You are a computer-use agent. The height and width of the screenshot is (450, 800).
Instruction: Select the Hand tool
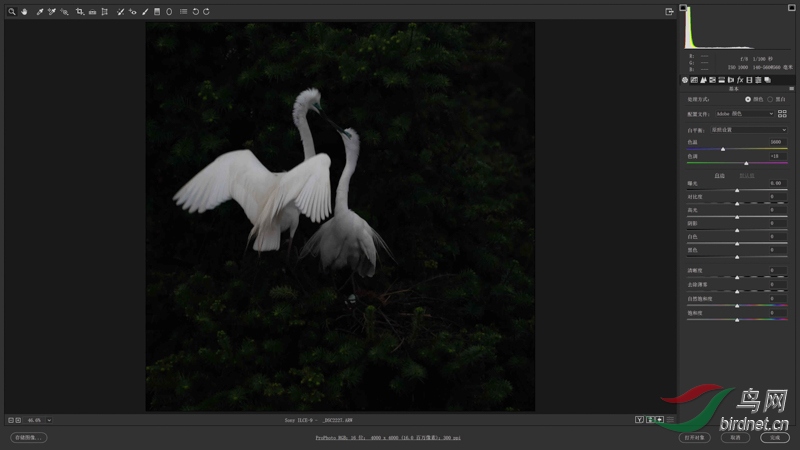click(x=23, y=12)
